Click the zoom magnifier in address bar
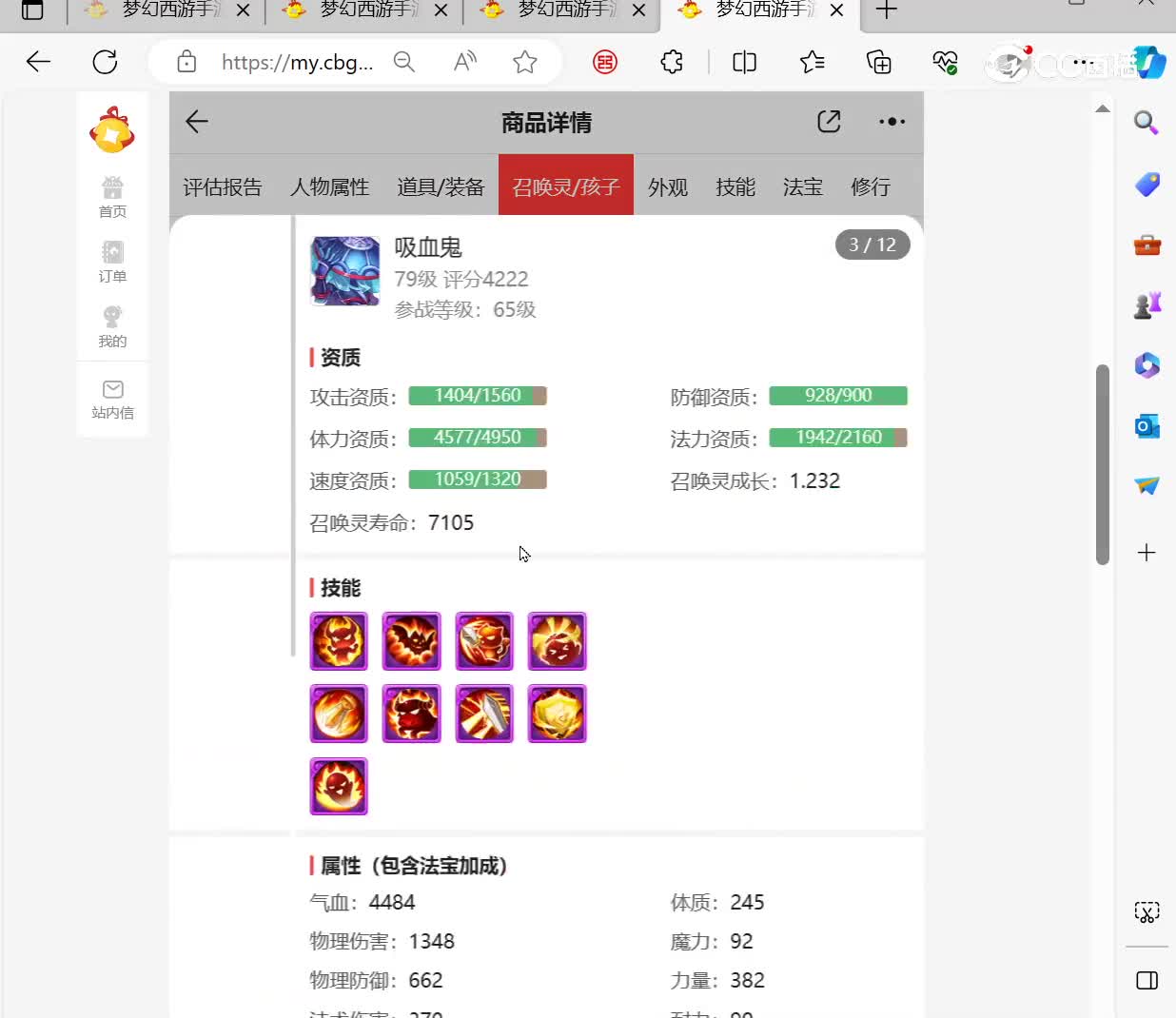 pyautogui.click(x=404, y=62)
